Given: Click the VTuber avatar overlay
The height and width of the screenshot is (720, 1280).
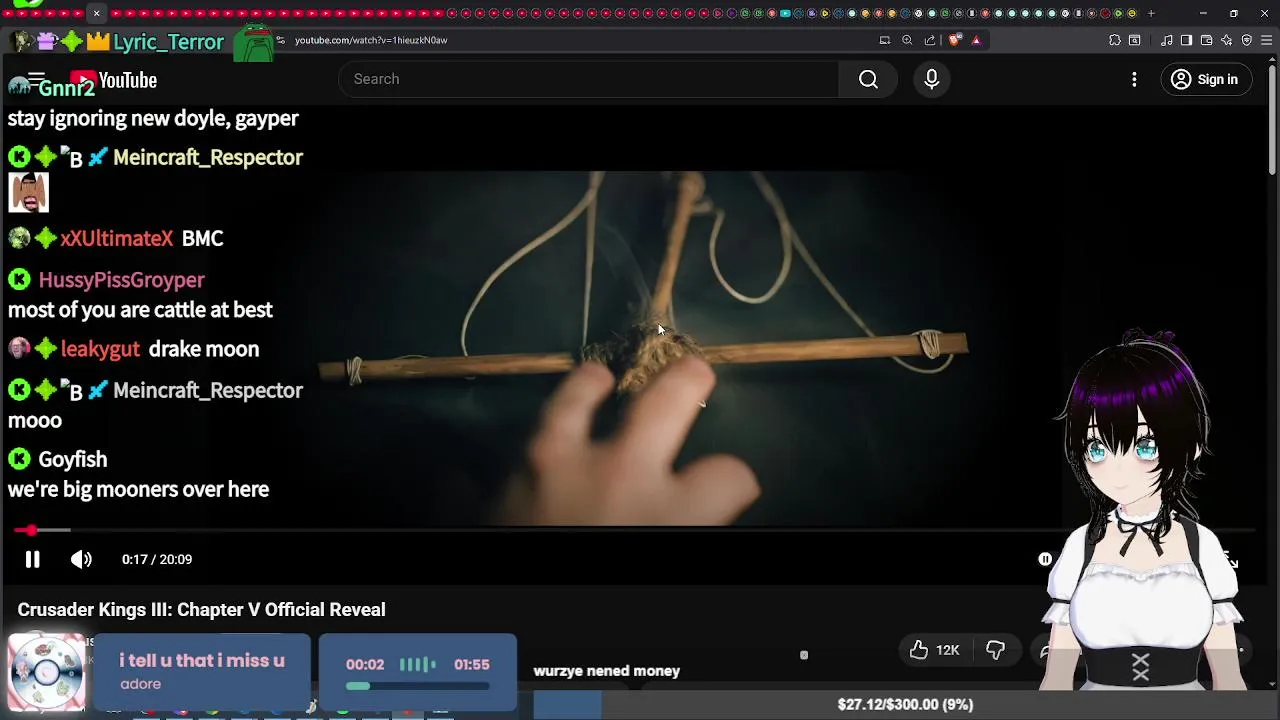Looking at the screenshot, I should click(x=1140, y=510).
